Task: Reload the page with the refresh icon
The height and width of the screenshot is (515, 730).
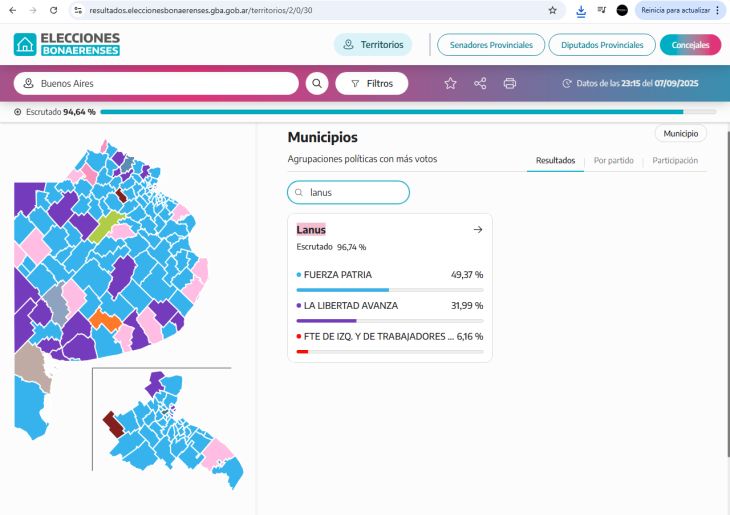Action: point(54,10)
